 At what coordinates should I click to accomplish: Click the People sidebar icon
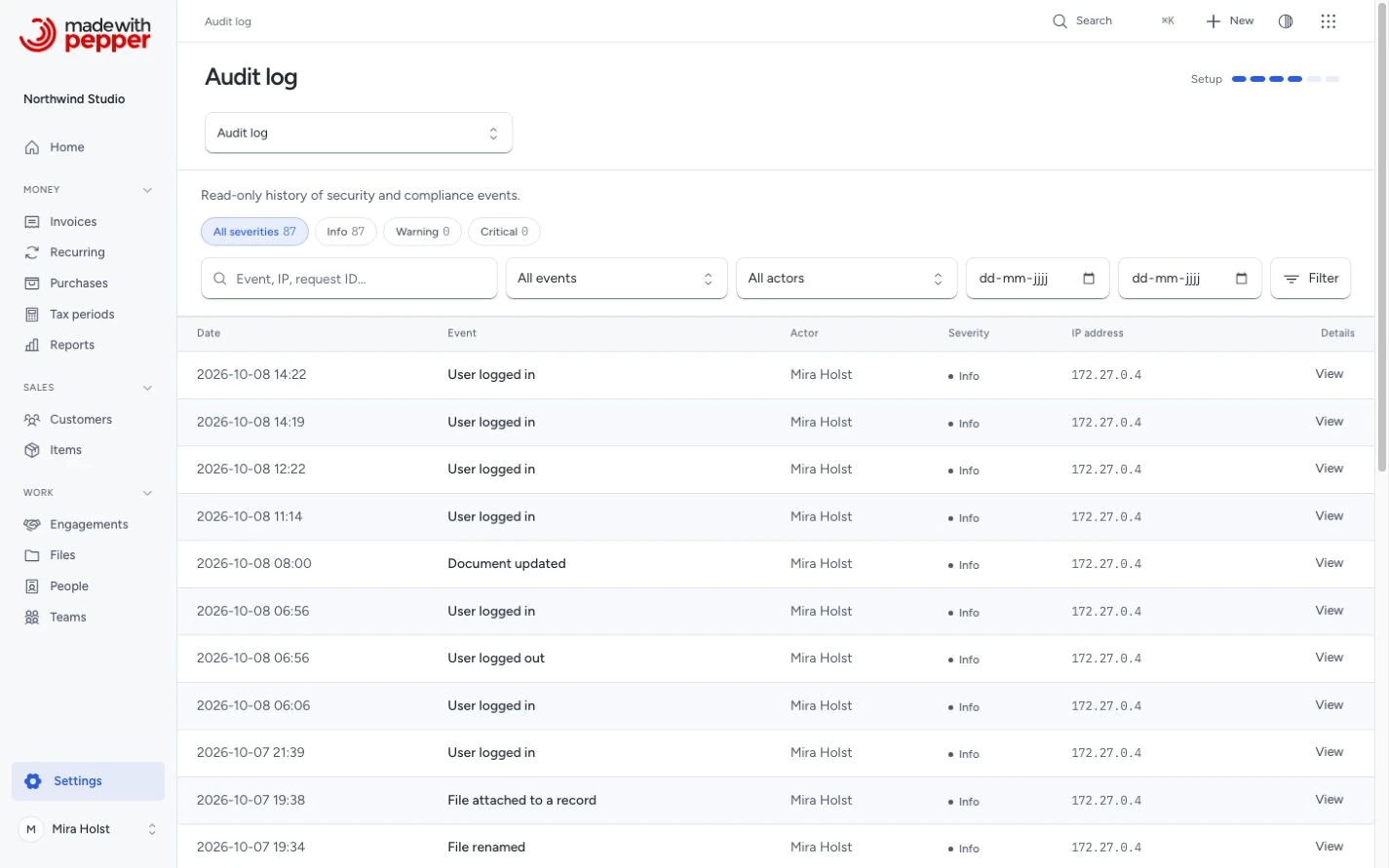click(x=32, y=586)
